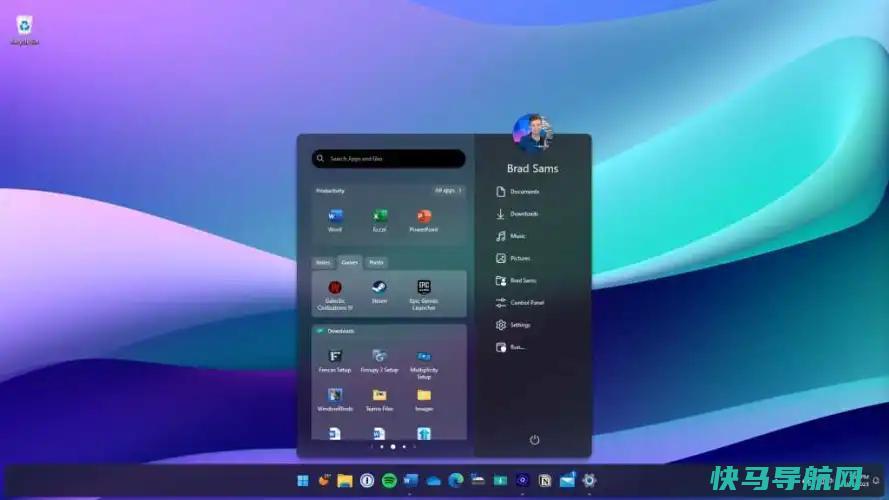This screenshot has height=500, width=889.
Task: Run Fences Setup from Downloads group
Action: 335,361
